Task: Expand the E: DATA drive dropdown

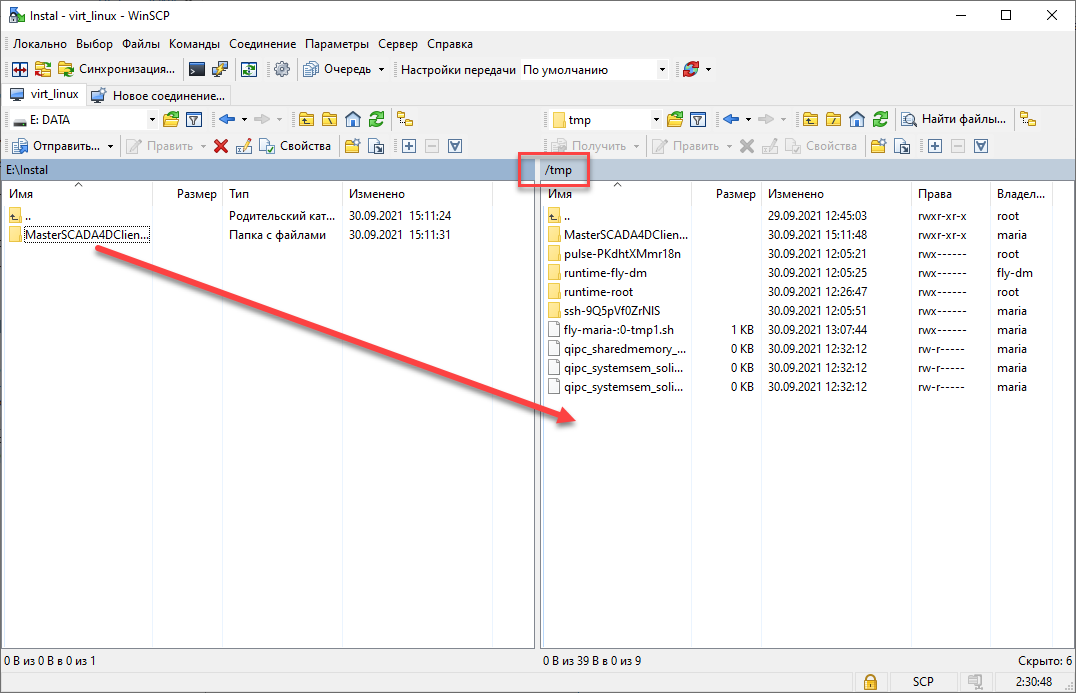Action: tap(152, 120)
